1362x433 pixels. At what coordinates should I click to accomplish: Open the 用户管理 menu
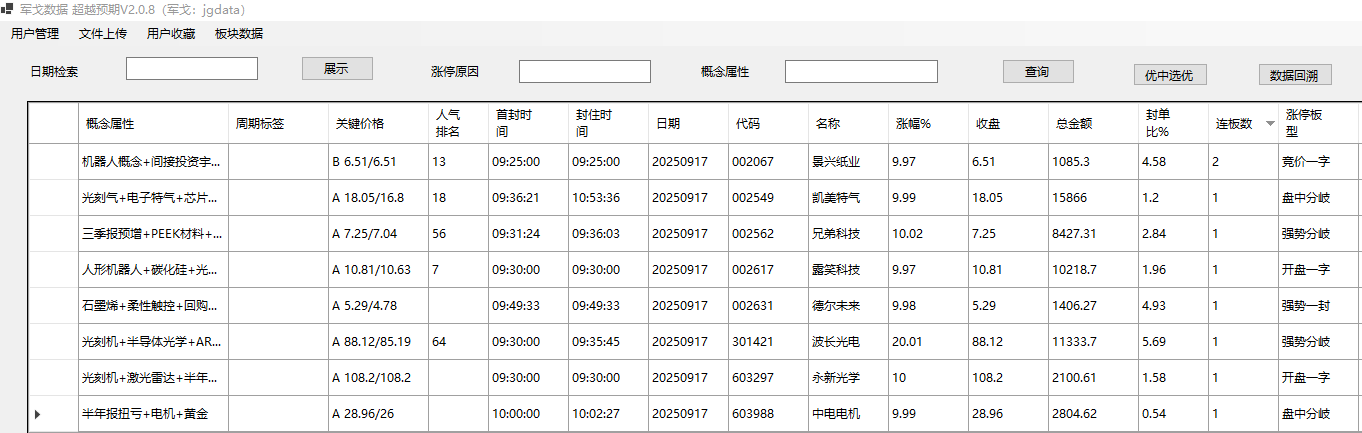pyautogui.click(x=35, y=34)
